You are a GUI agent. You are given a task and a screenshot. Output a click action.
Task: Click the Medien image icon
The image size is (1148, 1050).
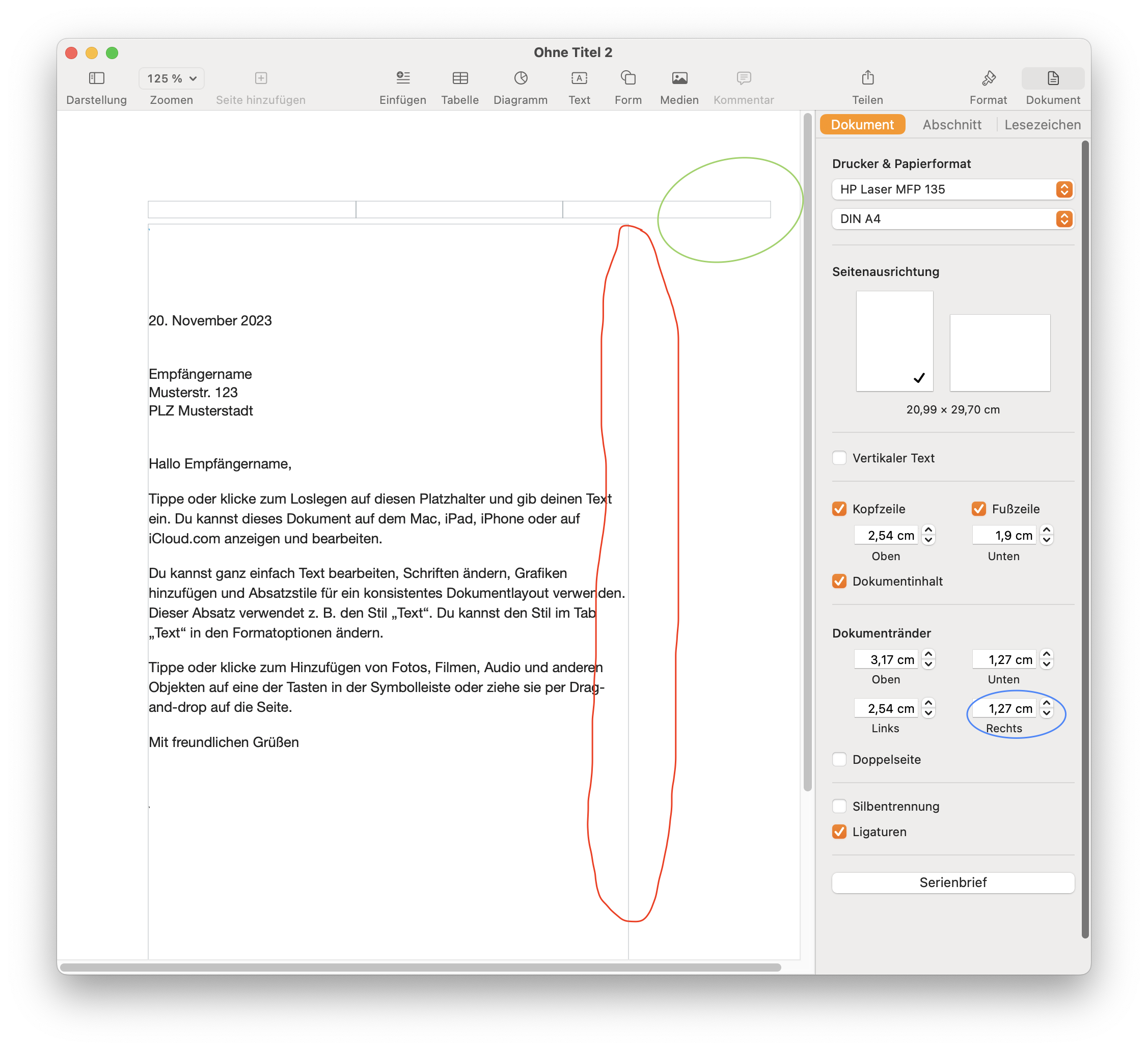pos(679,78)
